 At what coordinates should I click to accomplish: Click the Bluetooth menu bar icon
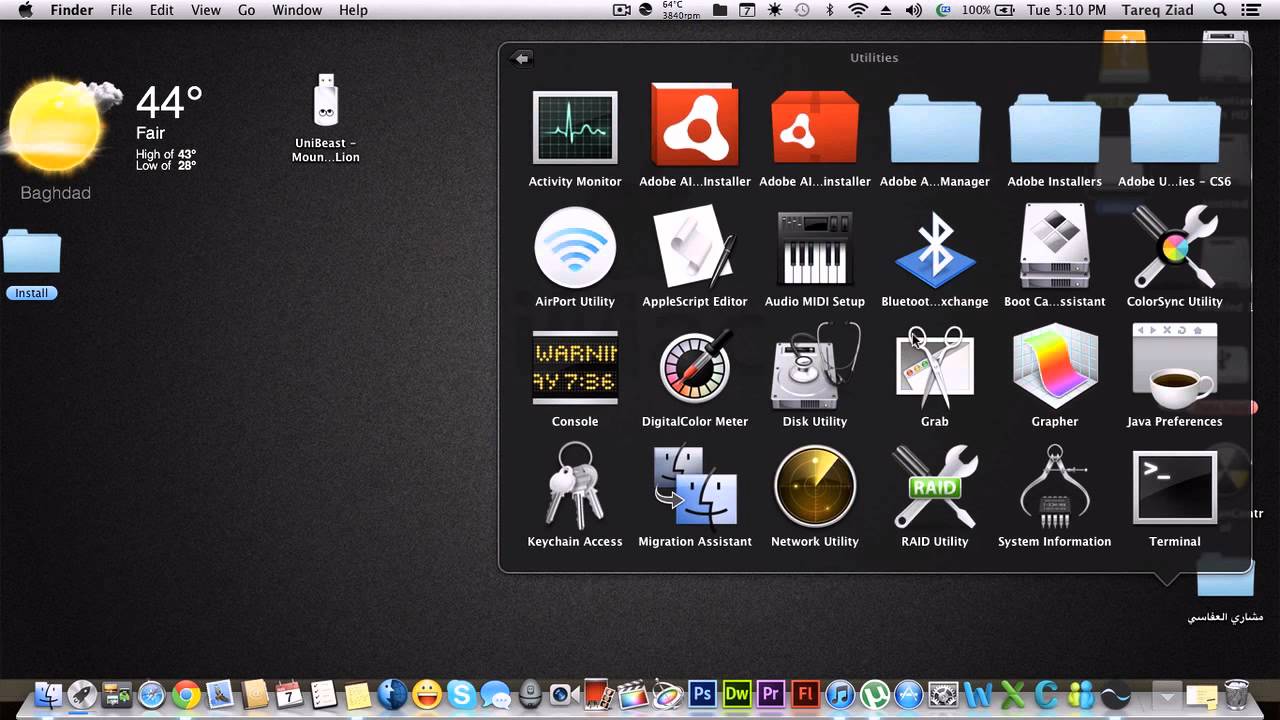830,10
